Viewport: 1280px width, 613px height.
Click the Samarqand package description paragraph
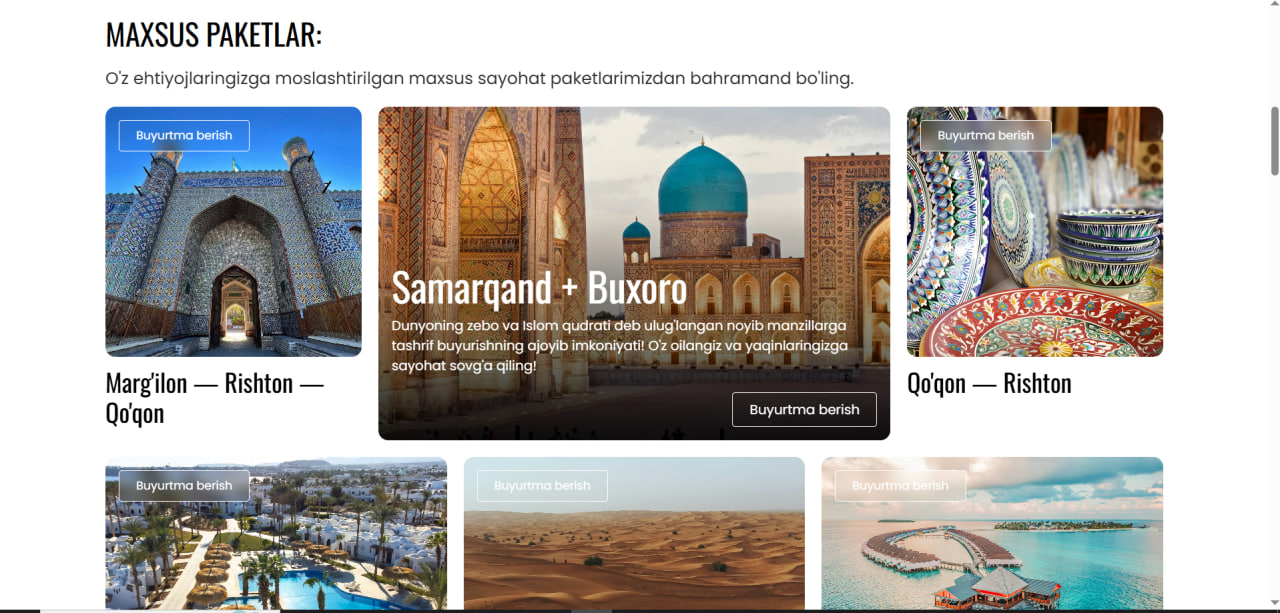point(620,346)
